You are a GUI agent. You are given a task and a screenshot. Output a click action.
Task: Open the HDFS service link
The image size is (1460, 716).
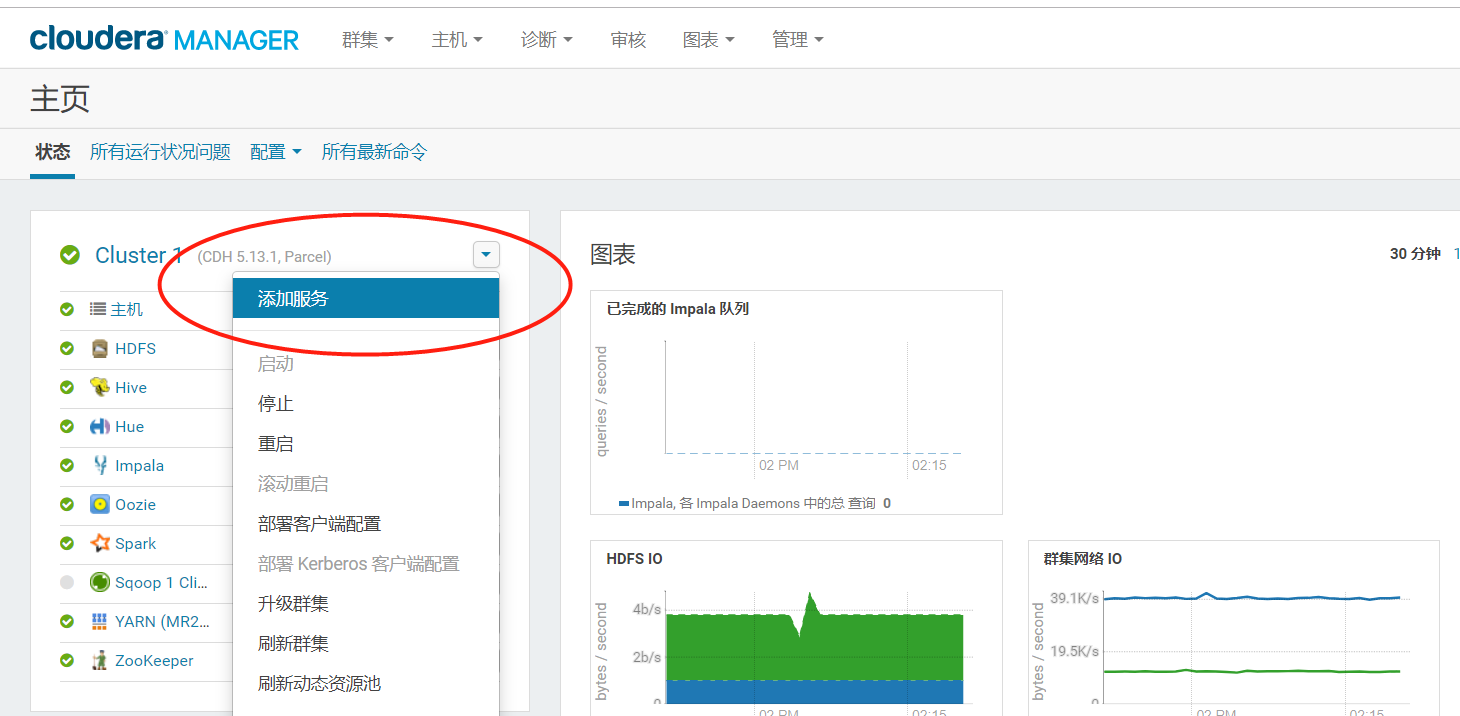[135, 349]
